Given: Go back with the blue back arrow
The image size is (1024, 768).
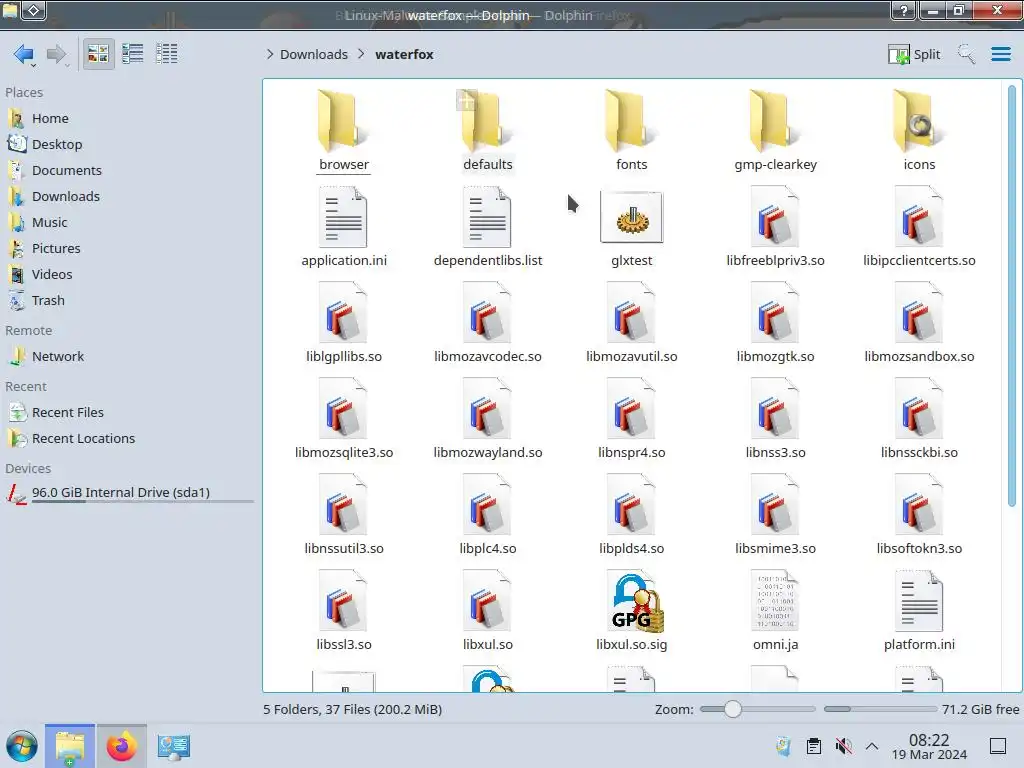Looking at the screenshot, I should click(24, 54).
